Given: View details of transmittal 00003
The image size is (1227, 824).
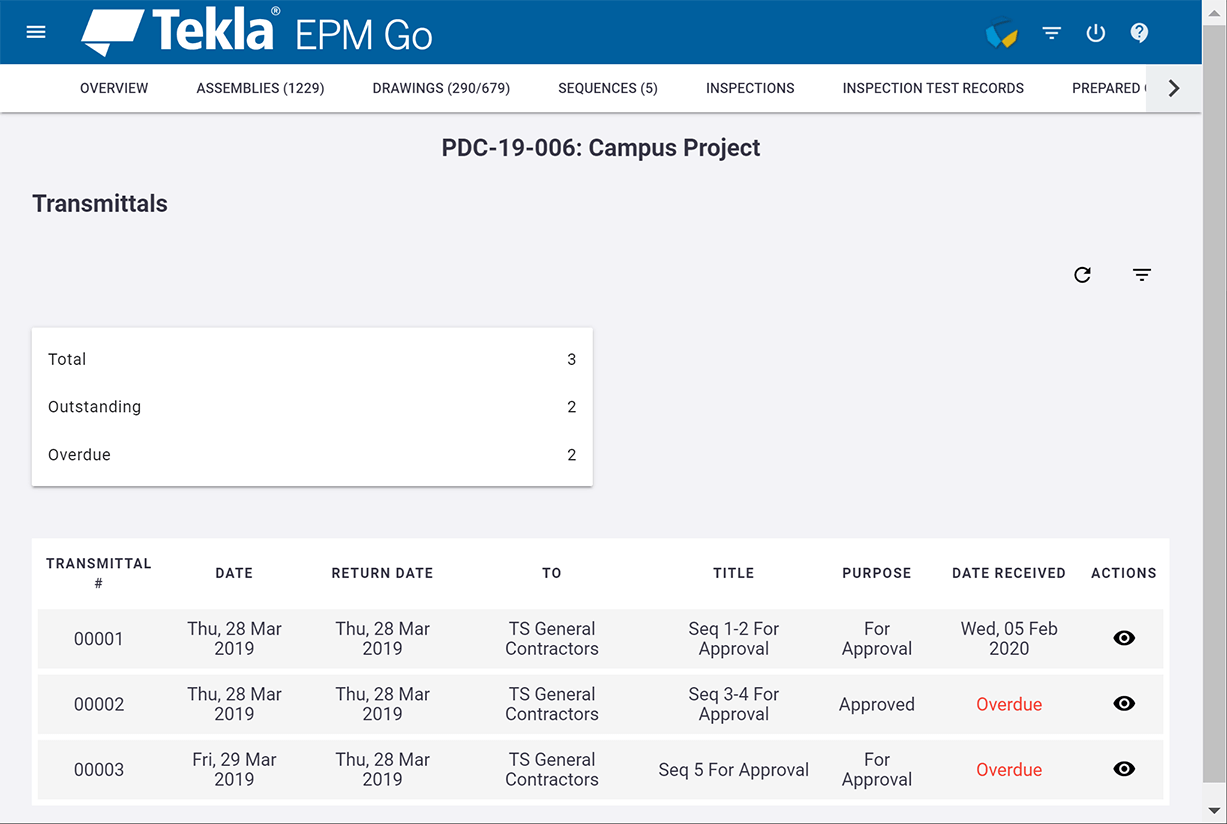Looking at the screenshot, I should (1123, 769).
